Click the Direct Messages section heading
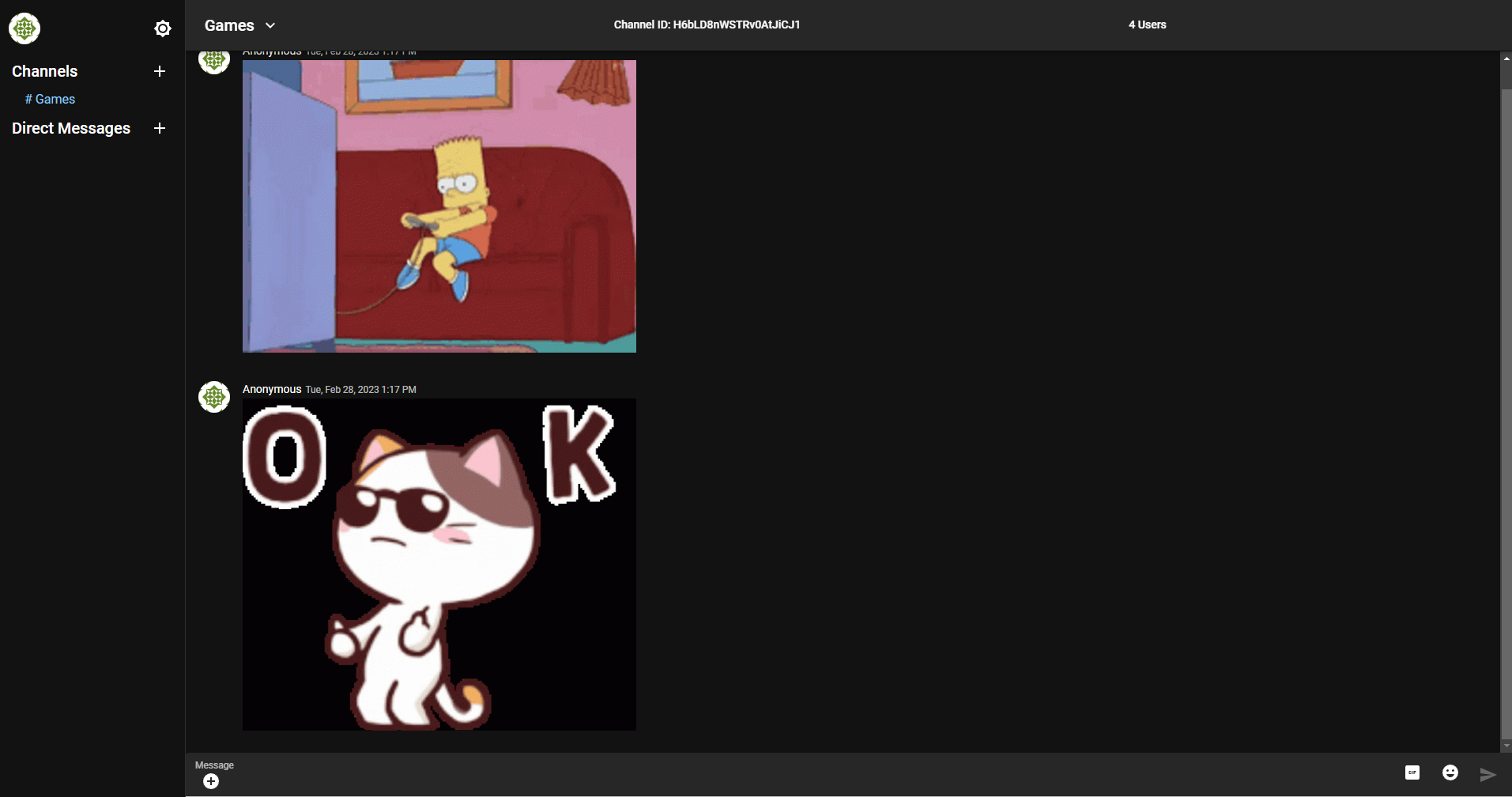The image size is (1512, 797). click(71, 128)
